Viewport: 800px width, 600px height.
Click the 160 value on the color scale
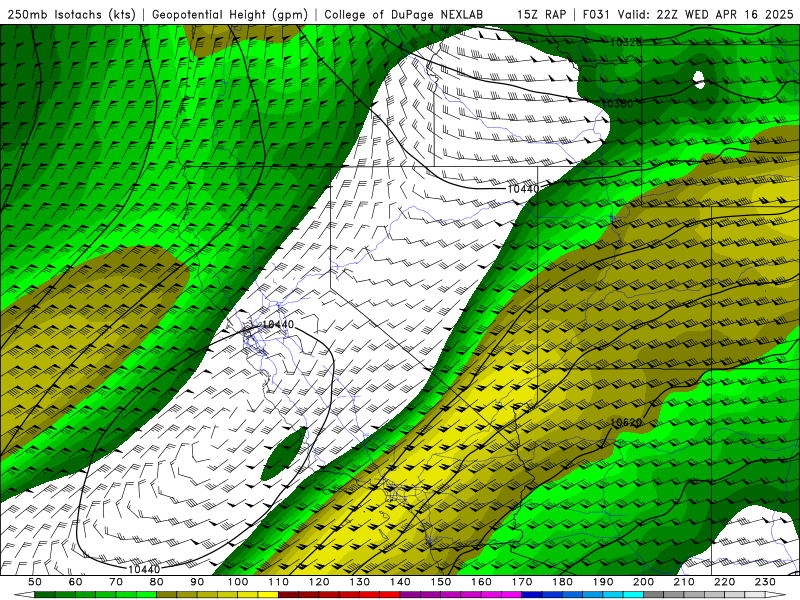[481, 582]
